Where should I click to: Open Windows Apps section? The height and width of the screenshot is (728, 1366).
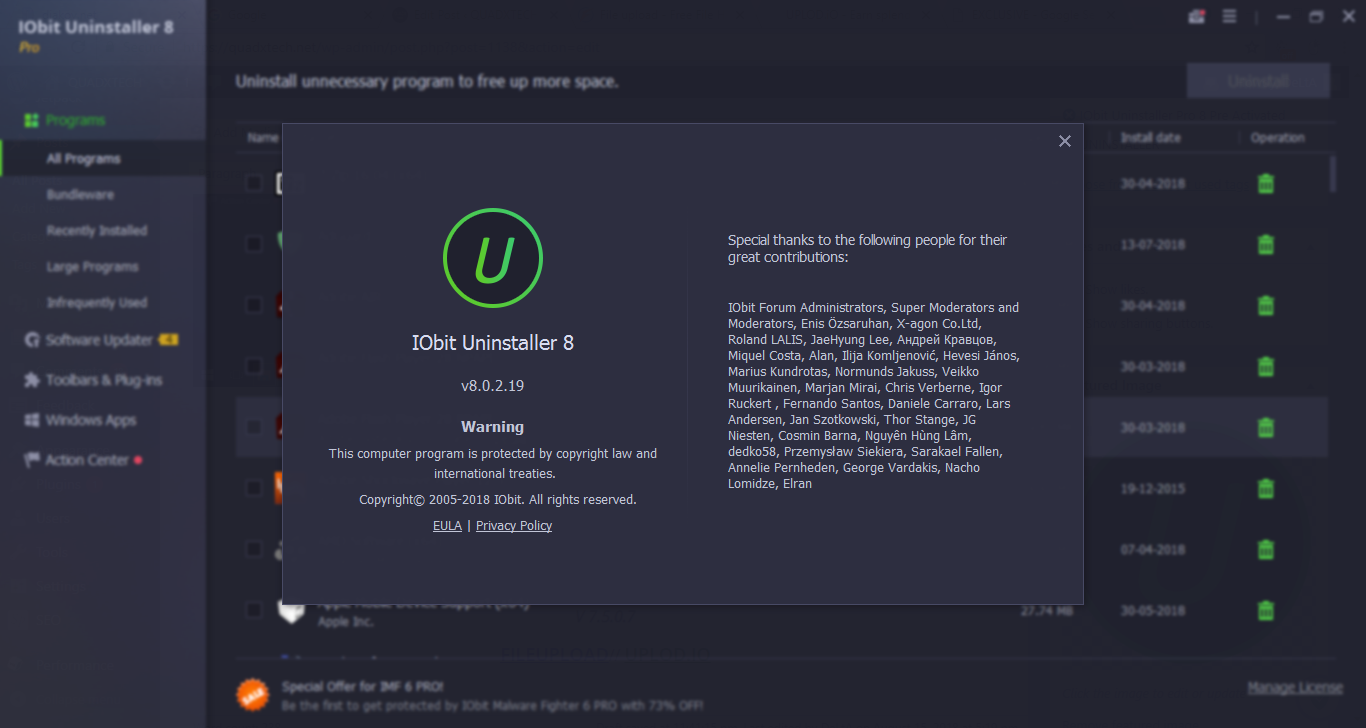coord(91,420)
